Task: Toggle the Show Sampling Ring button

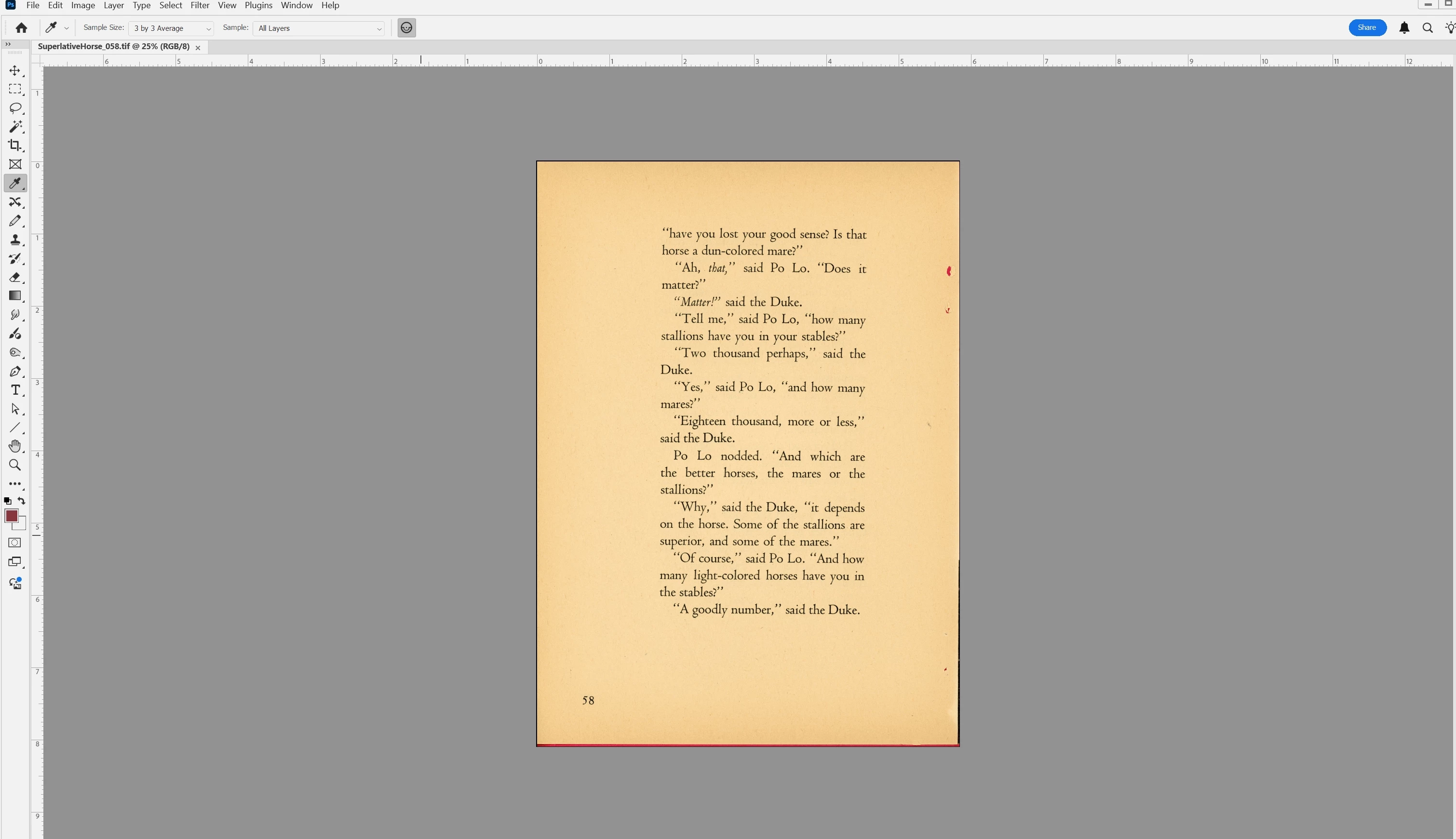Action: tap(406, 27)
